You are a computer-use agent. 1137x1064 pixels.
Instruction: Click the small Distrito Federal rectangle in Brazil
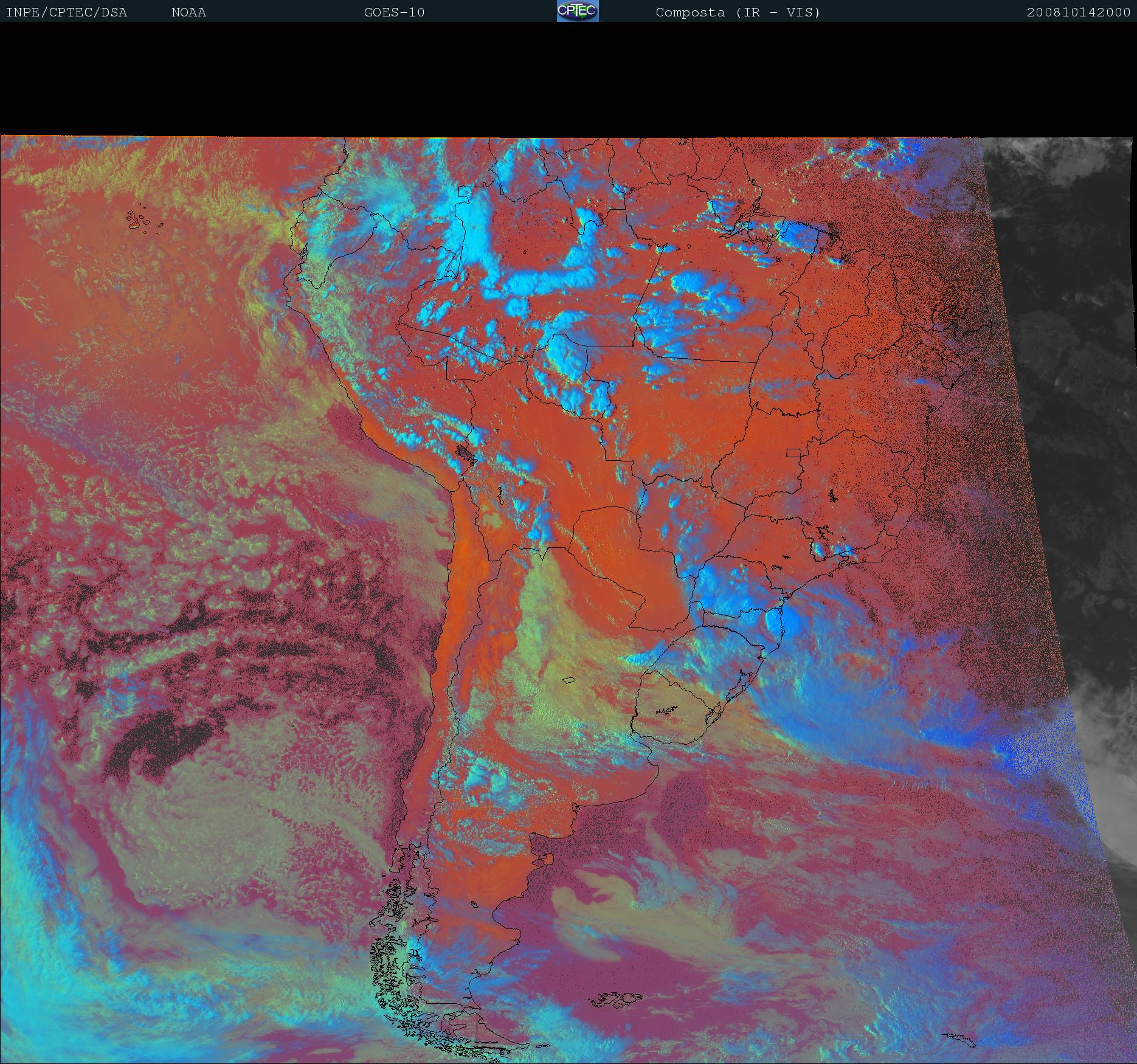[x=793, y=452]
